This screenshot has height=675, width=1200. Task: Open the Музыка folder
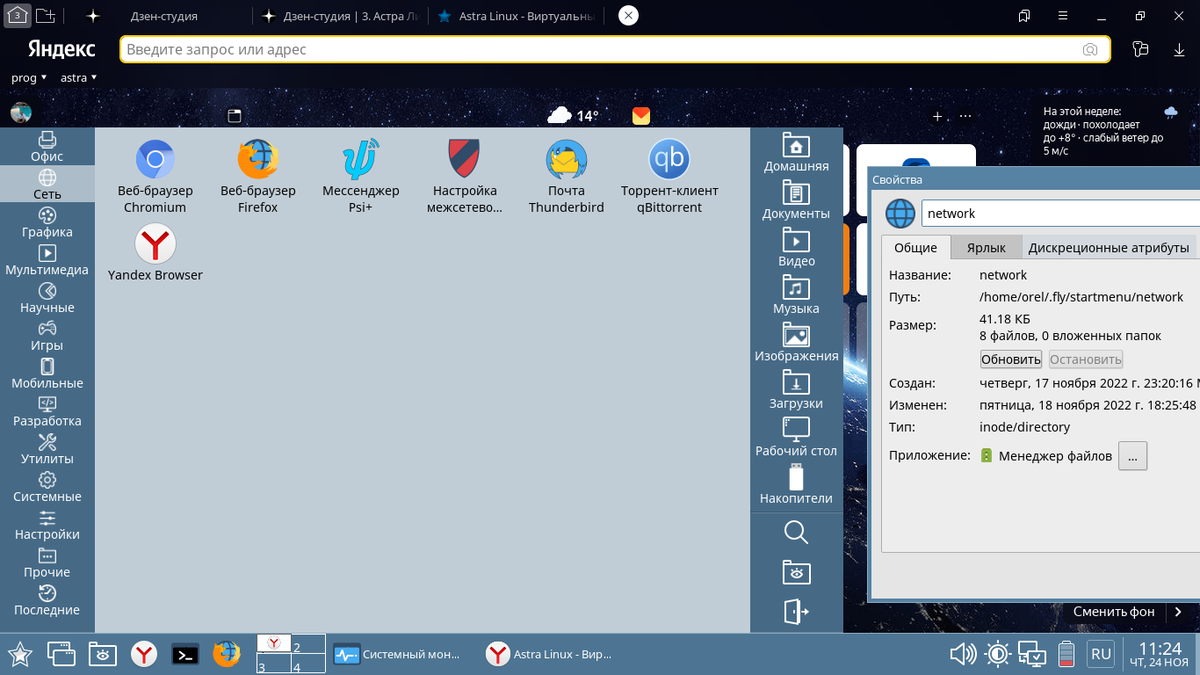tap(796, 295)
